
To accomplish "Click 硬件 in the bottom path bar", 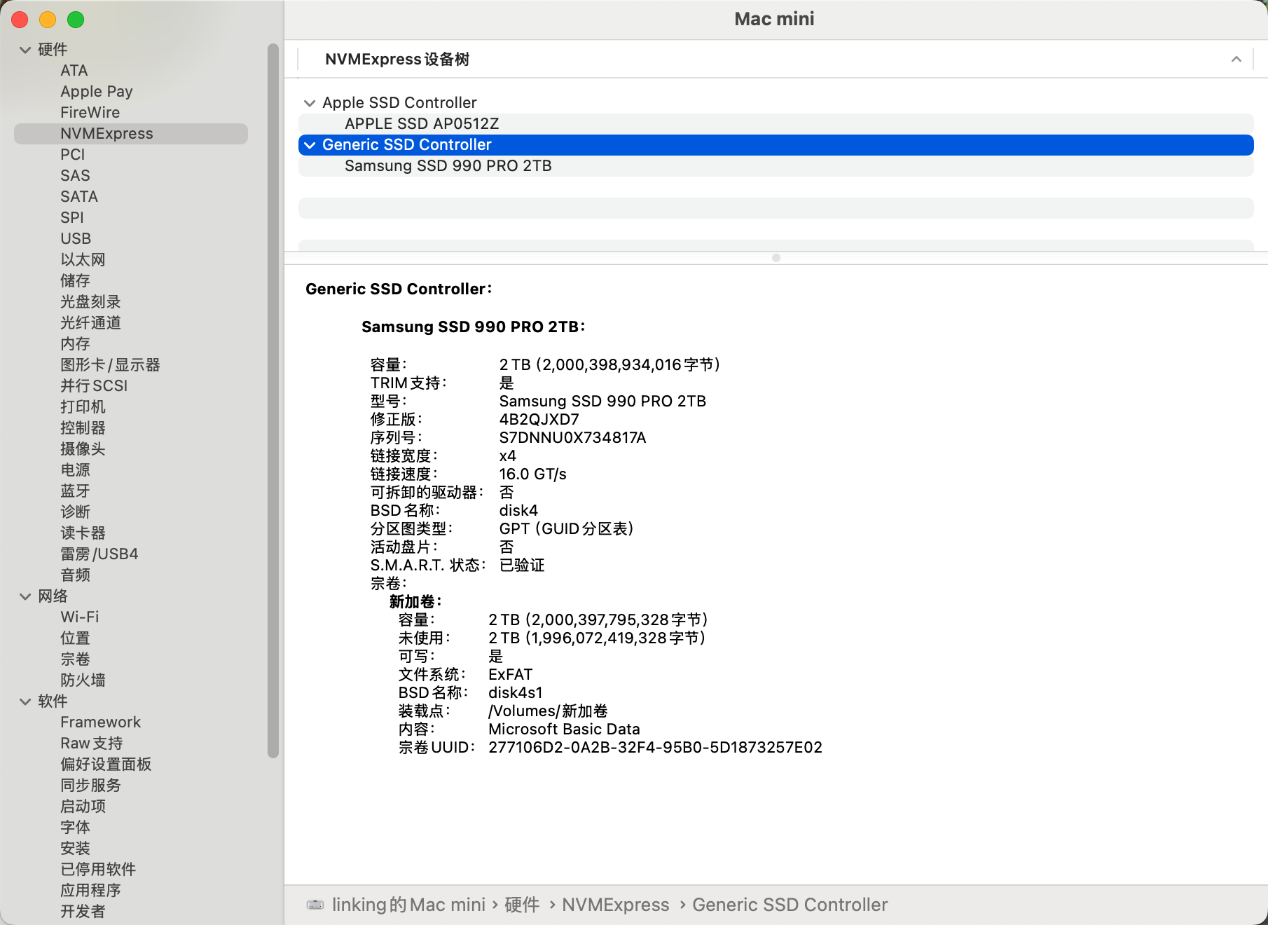I will (522, 905).
